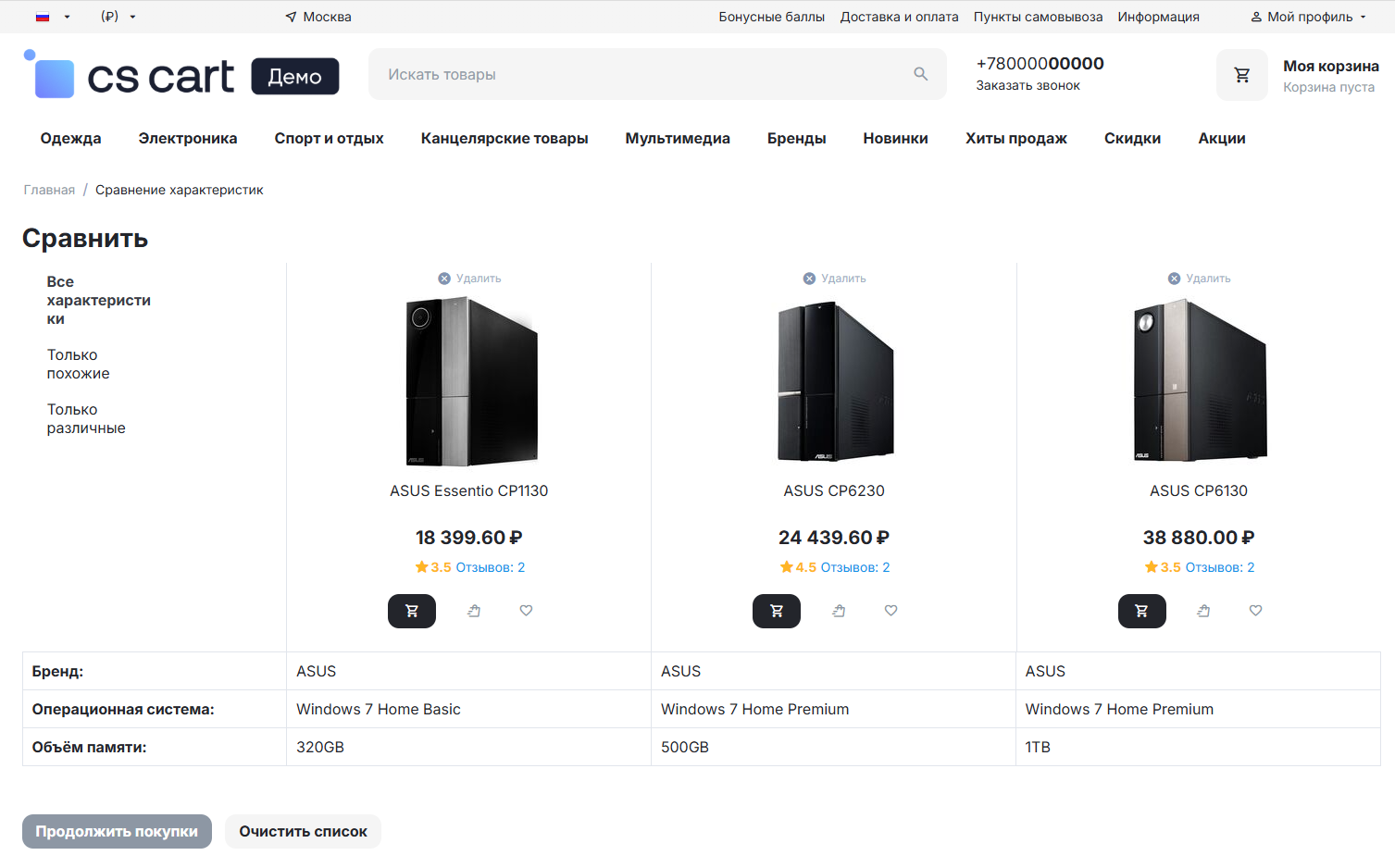The height and width of the screenshot is (868, 1395).
Task: Click Windows 7 Home Basic cell
Action: (x=468, y=709)
